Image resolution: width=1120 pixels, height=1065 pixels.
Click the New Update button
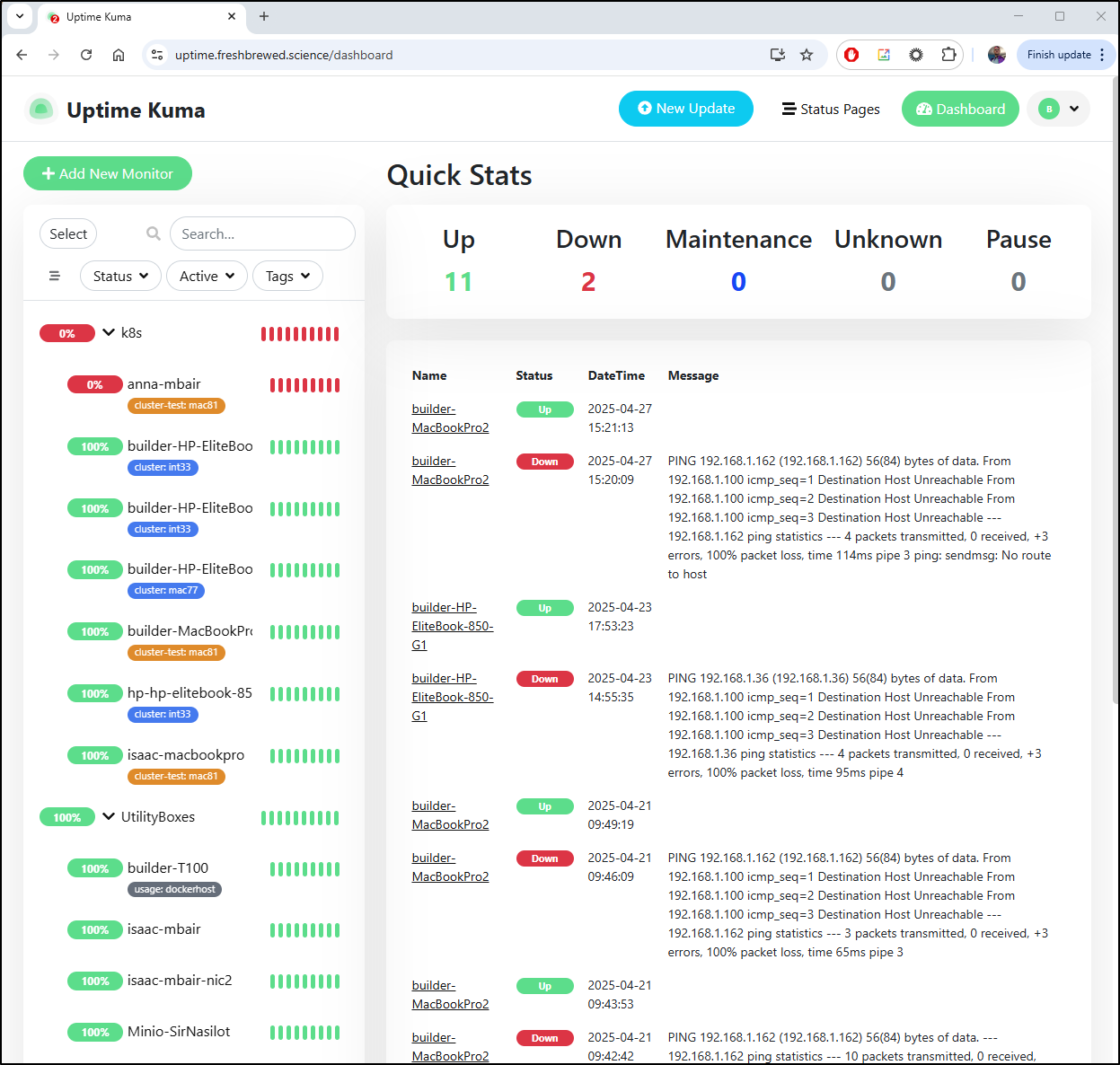click(x=686, y=109)
